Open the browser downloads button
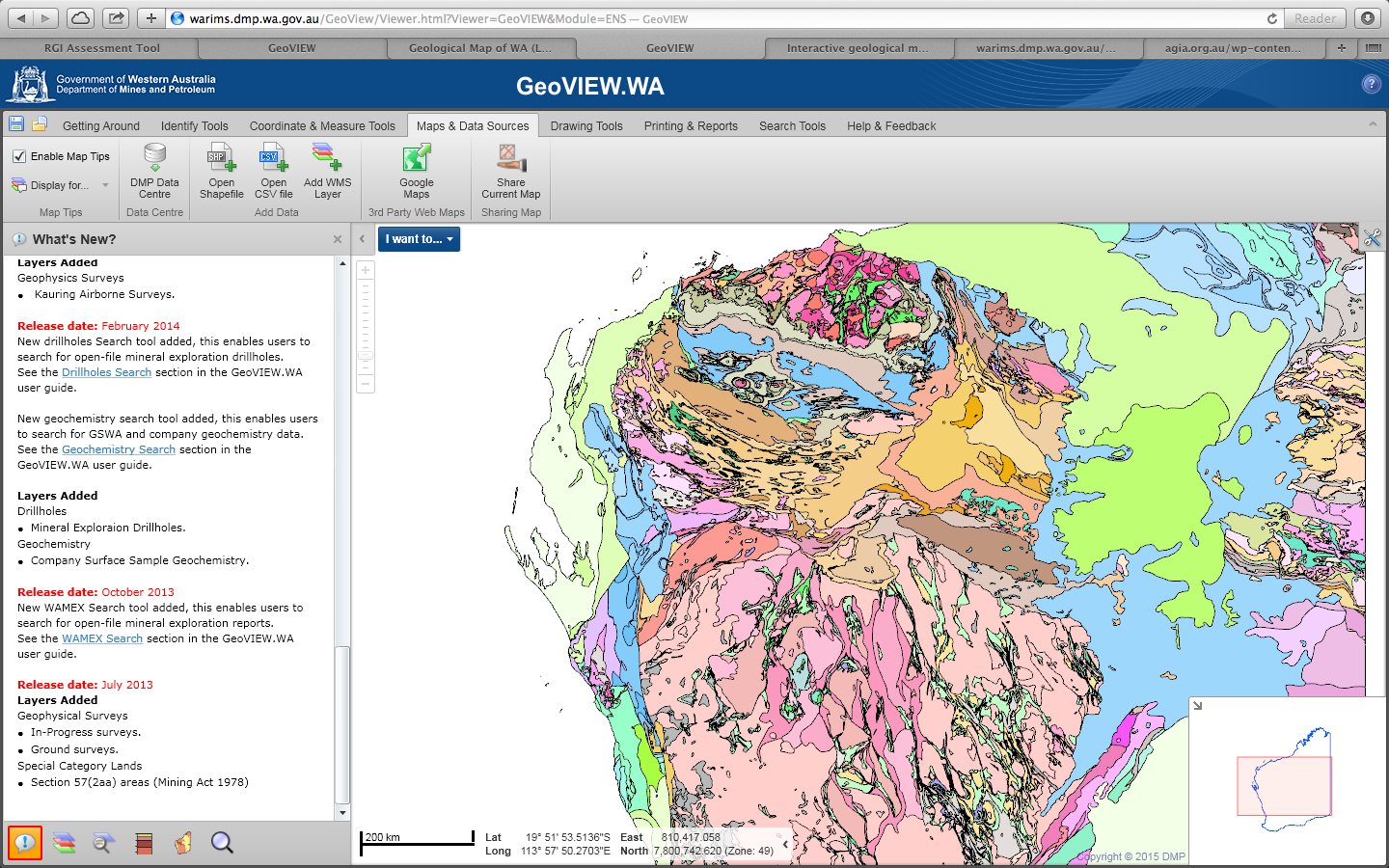This screenshot has width=1389, height=868. click(x=1368, y=18)
